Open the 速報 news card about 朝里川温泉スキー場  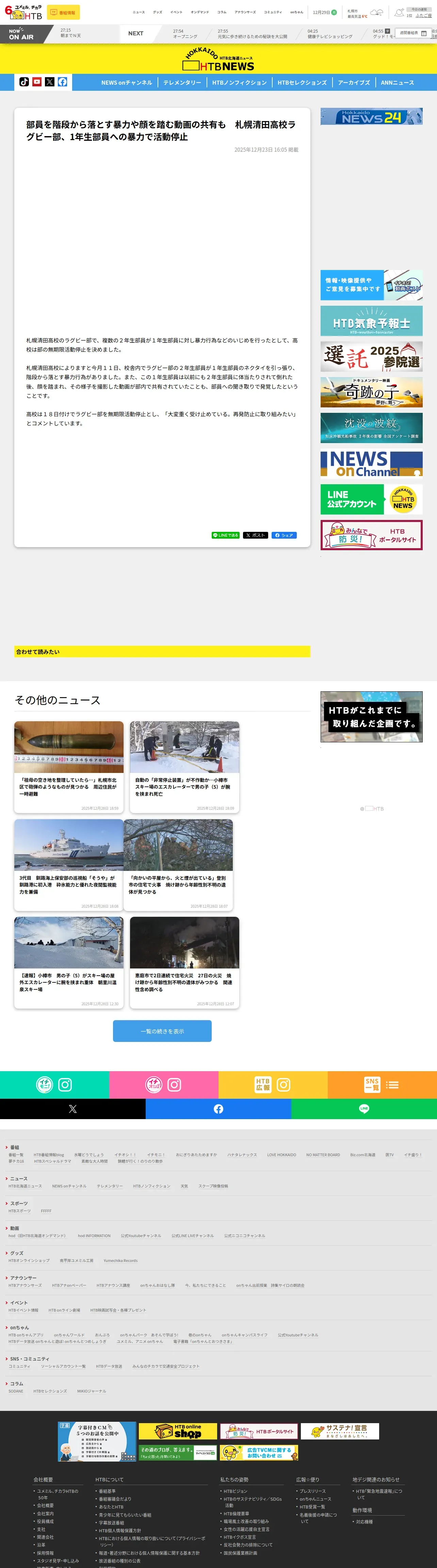coord(69,962)
